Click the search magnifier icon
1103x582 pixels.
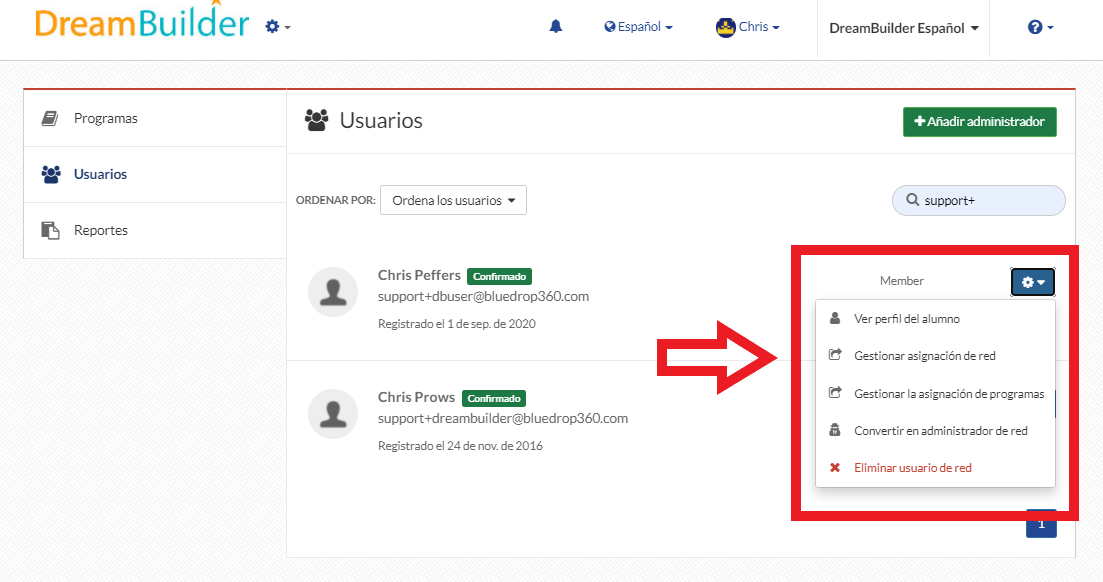[912, 200]
